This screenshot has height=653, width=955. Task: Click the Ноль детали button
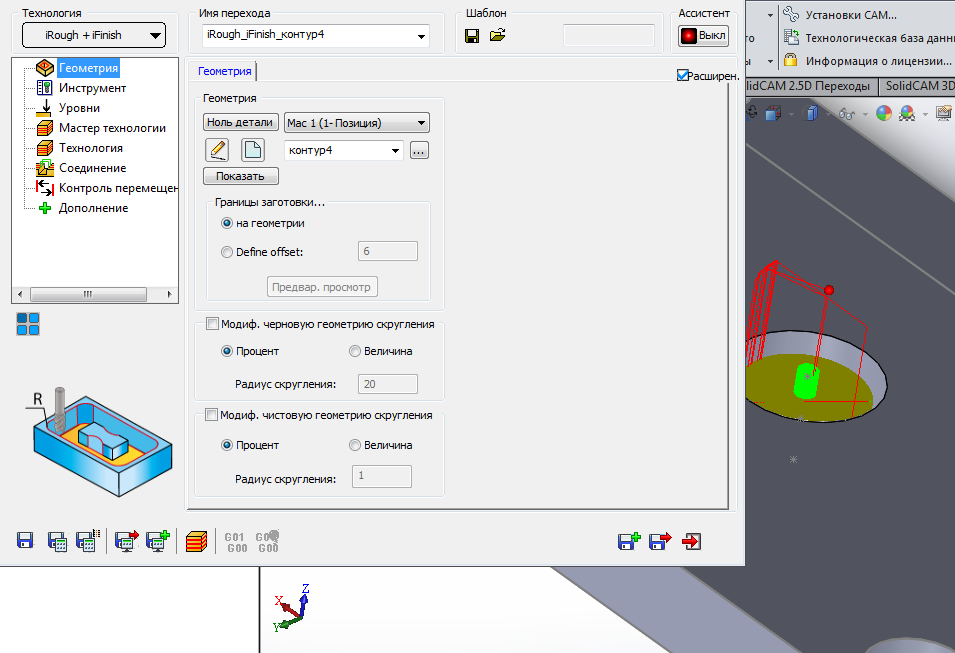pos(240,122)
